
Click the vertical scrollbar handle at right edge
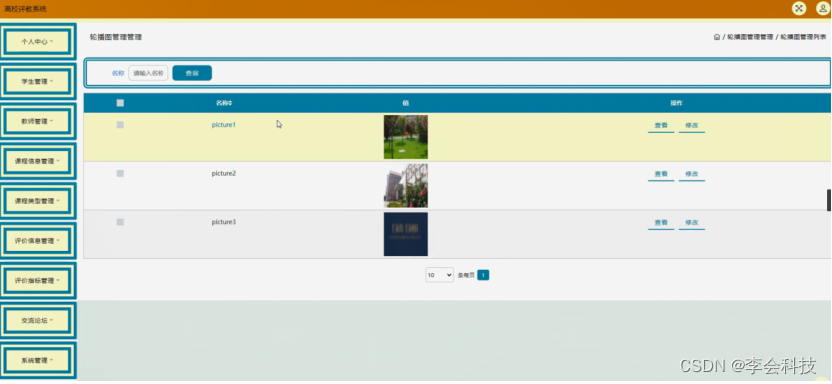(829, 200)
